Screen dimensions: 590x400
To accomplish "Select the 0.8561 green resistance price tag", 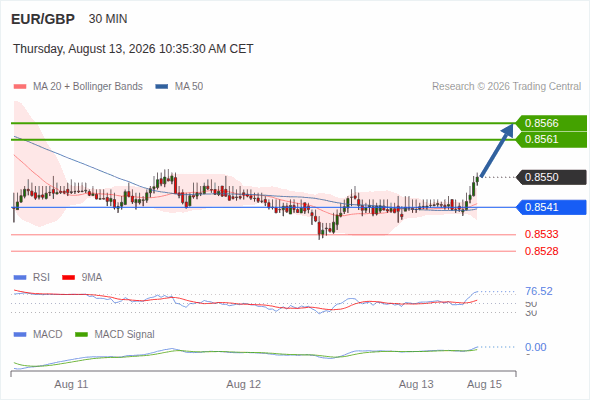I will point(551,140).
